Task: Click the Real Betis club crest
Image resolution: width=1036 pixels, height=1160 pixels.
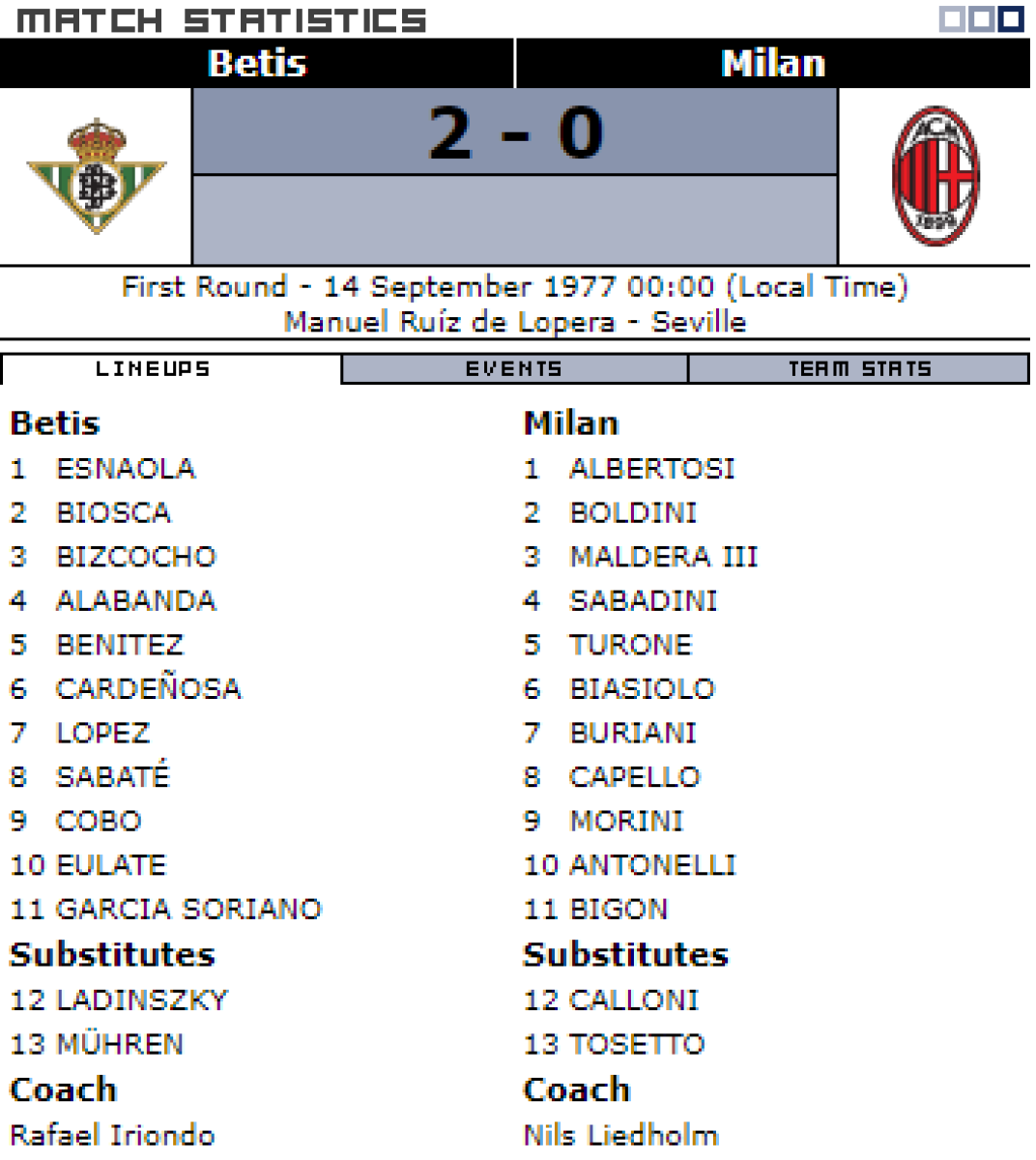Action: (x=96, y=175)
